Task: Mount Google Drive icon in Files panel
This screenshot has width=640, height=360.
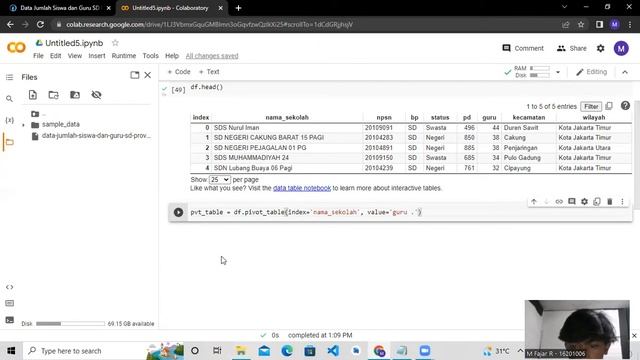Action: point(75,95)
